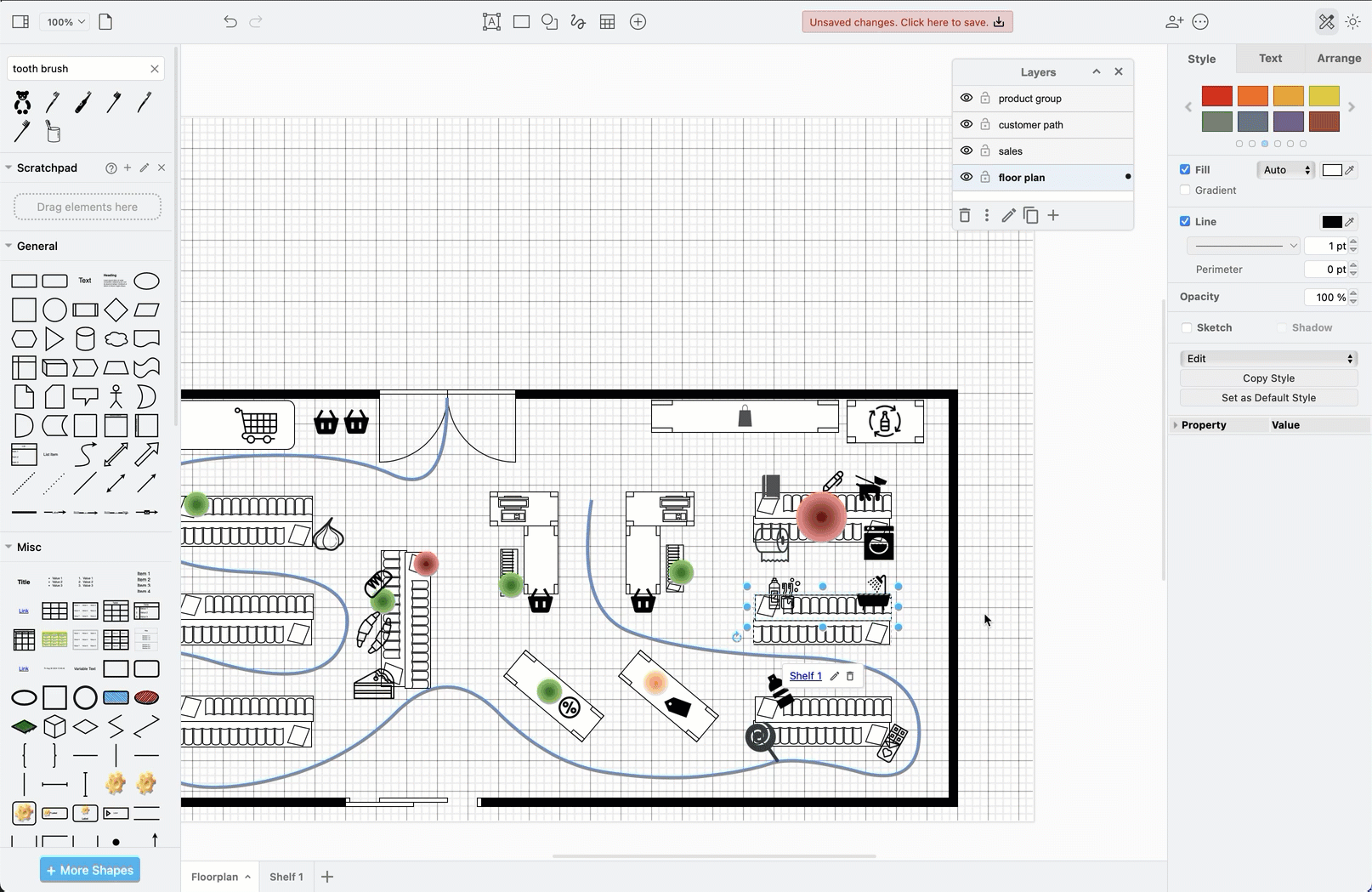The image size is (1372, 892).
Task: Delete selected layer using the trash icon
Action: tap(965, 215)
